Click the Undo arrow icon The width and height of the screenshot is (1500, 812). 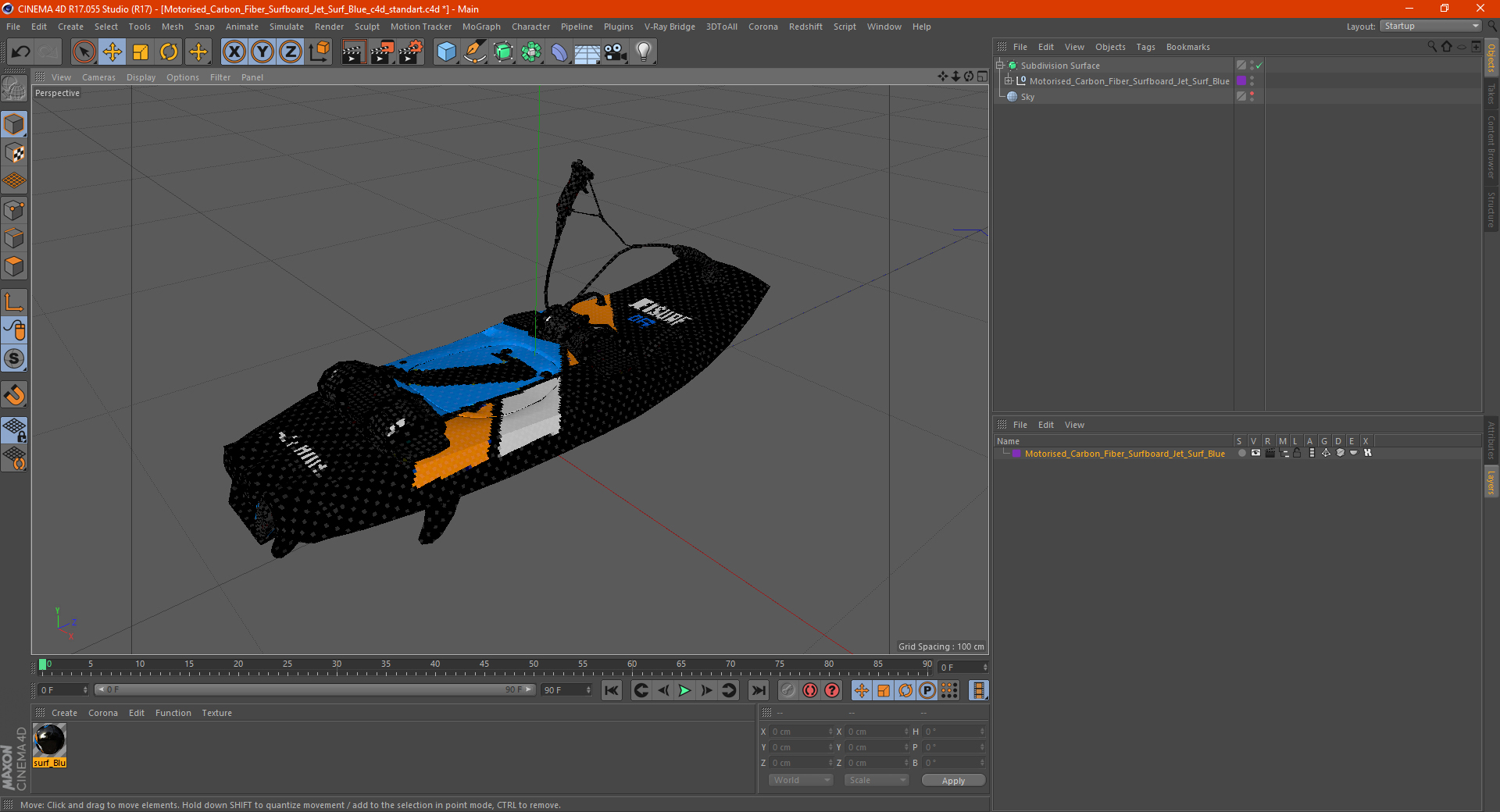21,52
